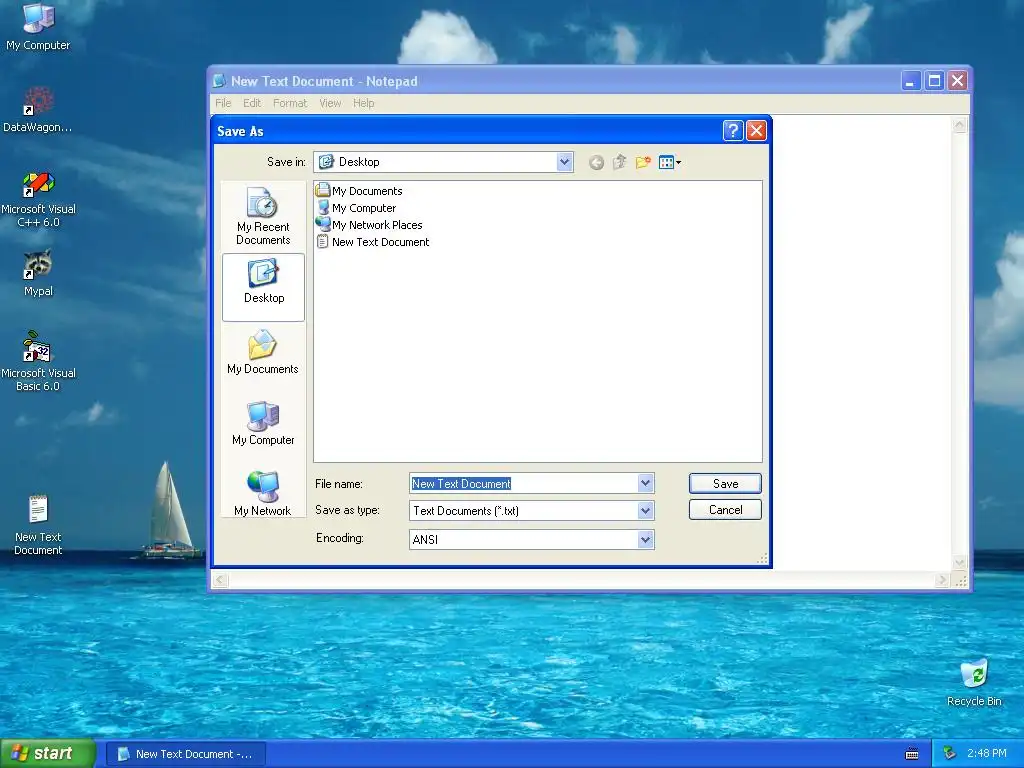
Task: Click New Text Document taskbar button
Action: point(185,754)
